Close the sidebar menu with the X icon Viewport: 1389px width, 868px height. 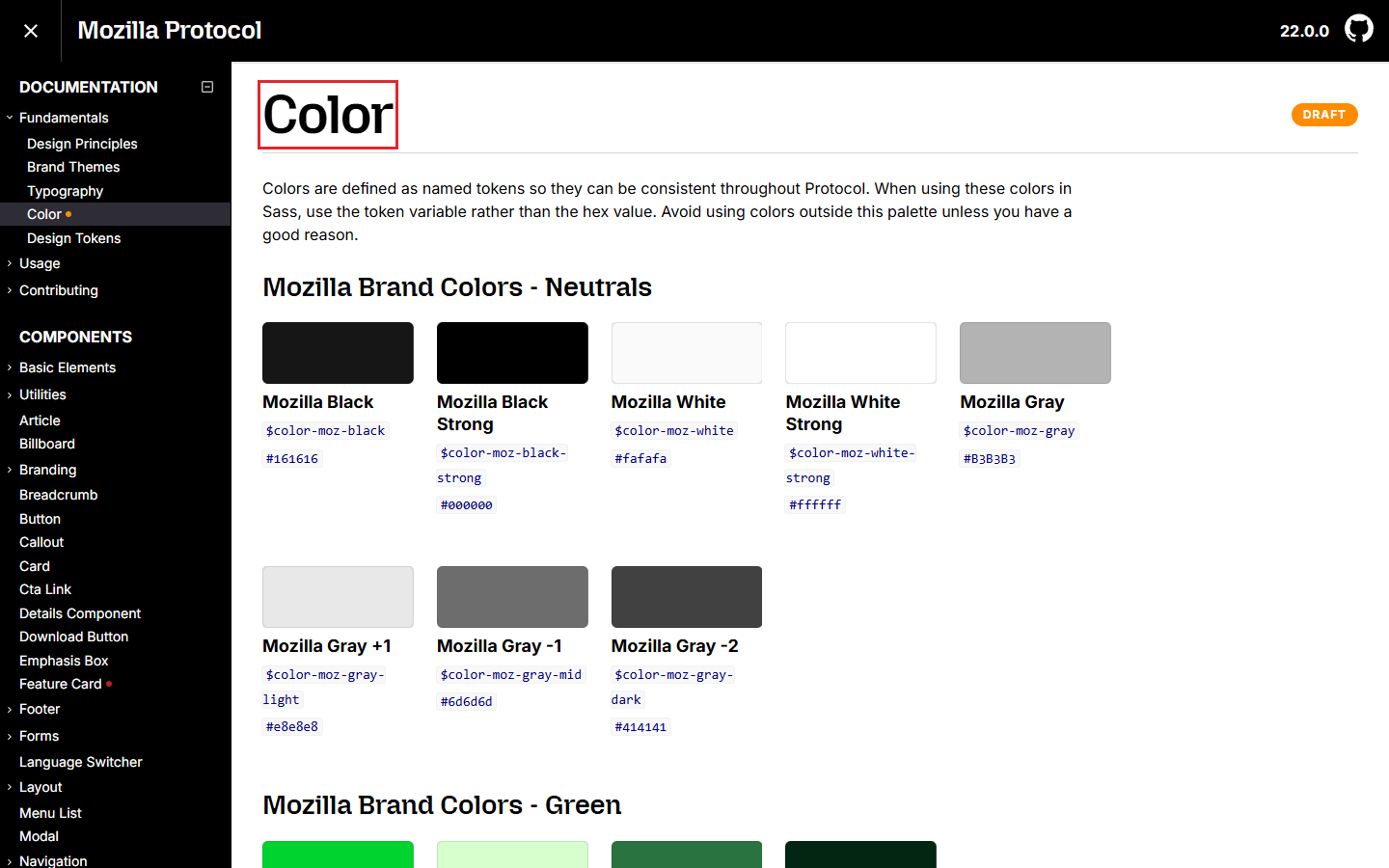31,31
